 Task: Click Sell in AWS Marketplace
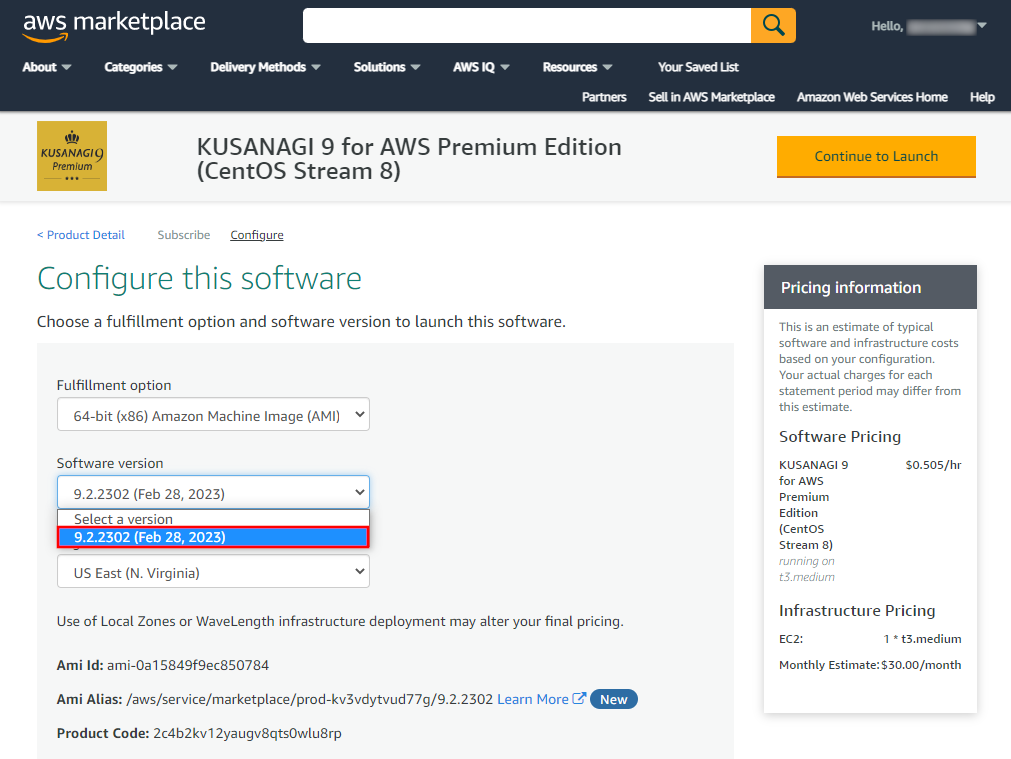tap(711, 97)
